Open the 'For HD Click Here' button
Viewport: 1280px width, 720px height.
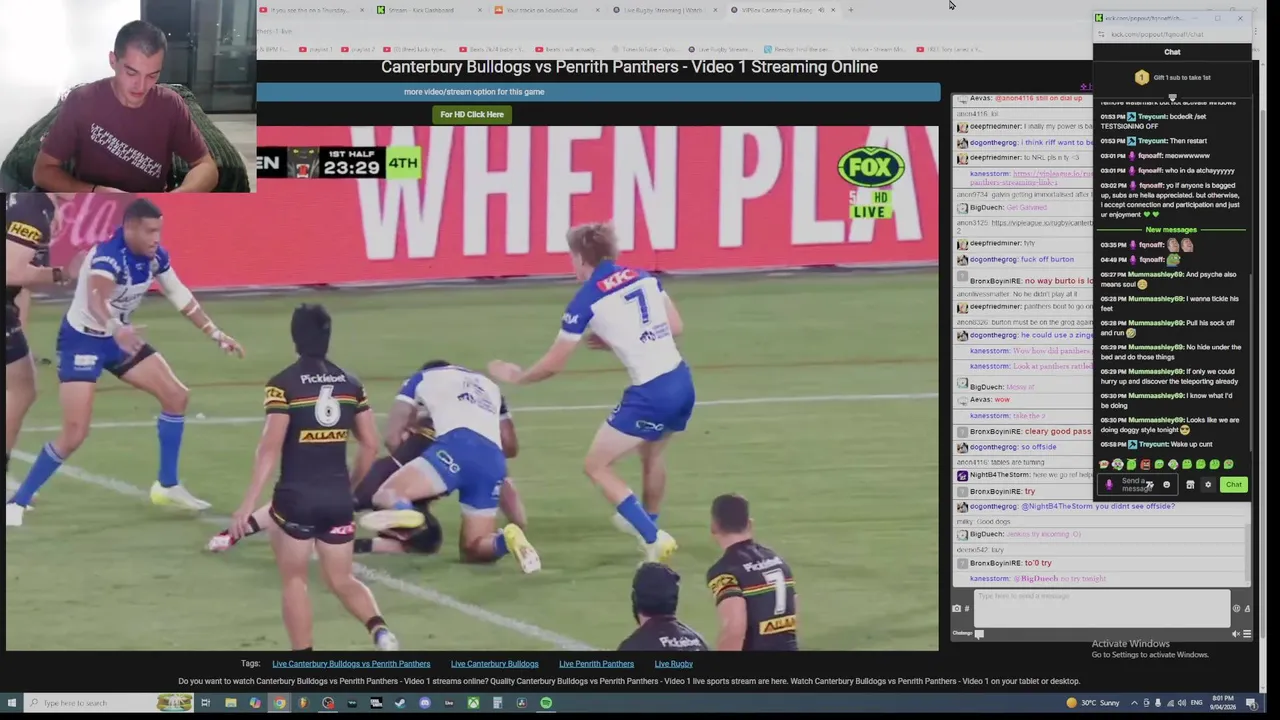[472, 114]
